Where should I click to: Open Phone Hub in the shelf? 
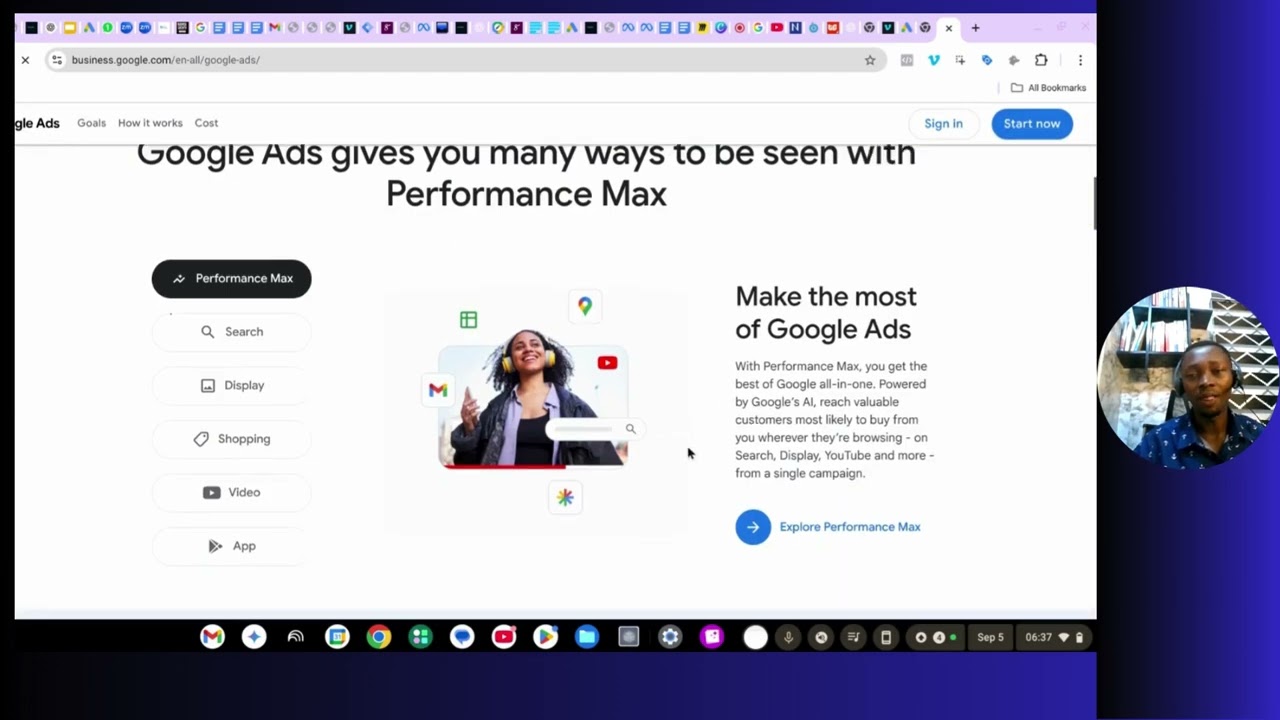tap(886, 637)
